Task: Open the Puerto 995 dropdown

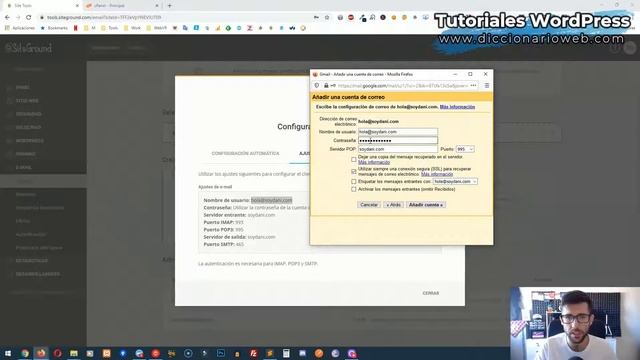Action: pos(465,149)
